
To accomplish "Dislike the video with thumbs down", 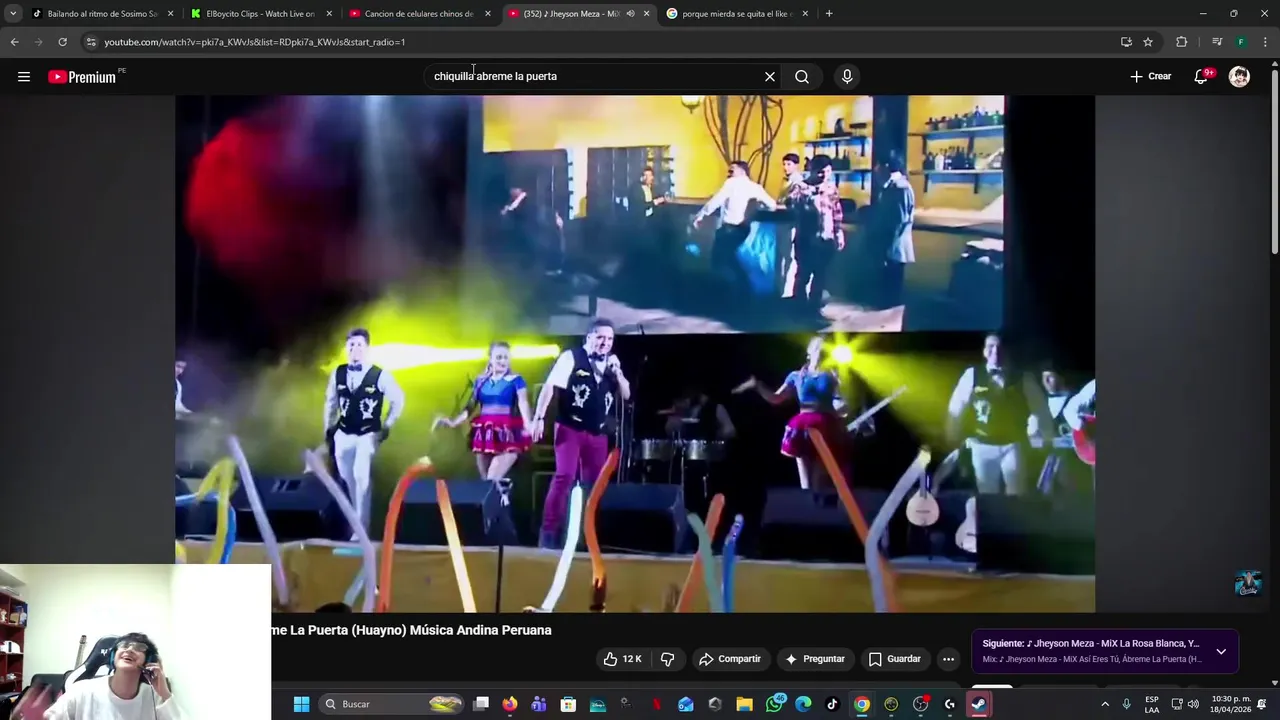I will (667, 659).
